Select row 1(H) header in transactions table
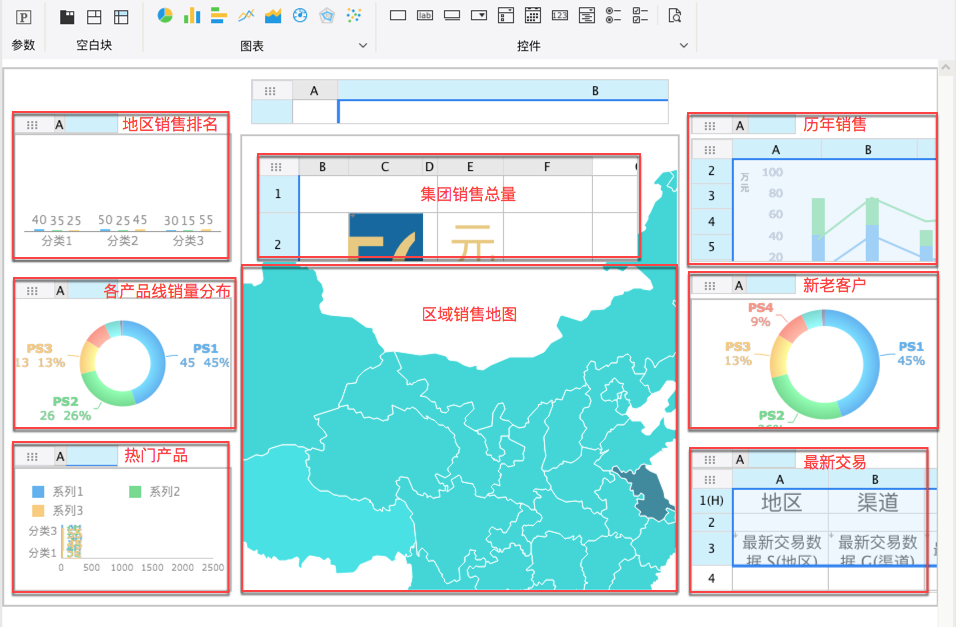The width and height of the screenshot is (956, 627). coord(712,501)
